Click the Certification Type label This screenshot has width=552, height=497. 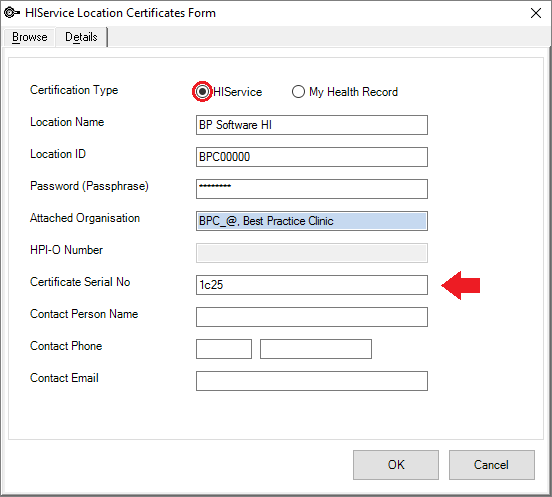point(74,90)
